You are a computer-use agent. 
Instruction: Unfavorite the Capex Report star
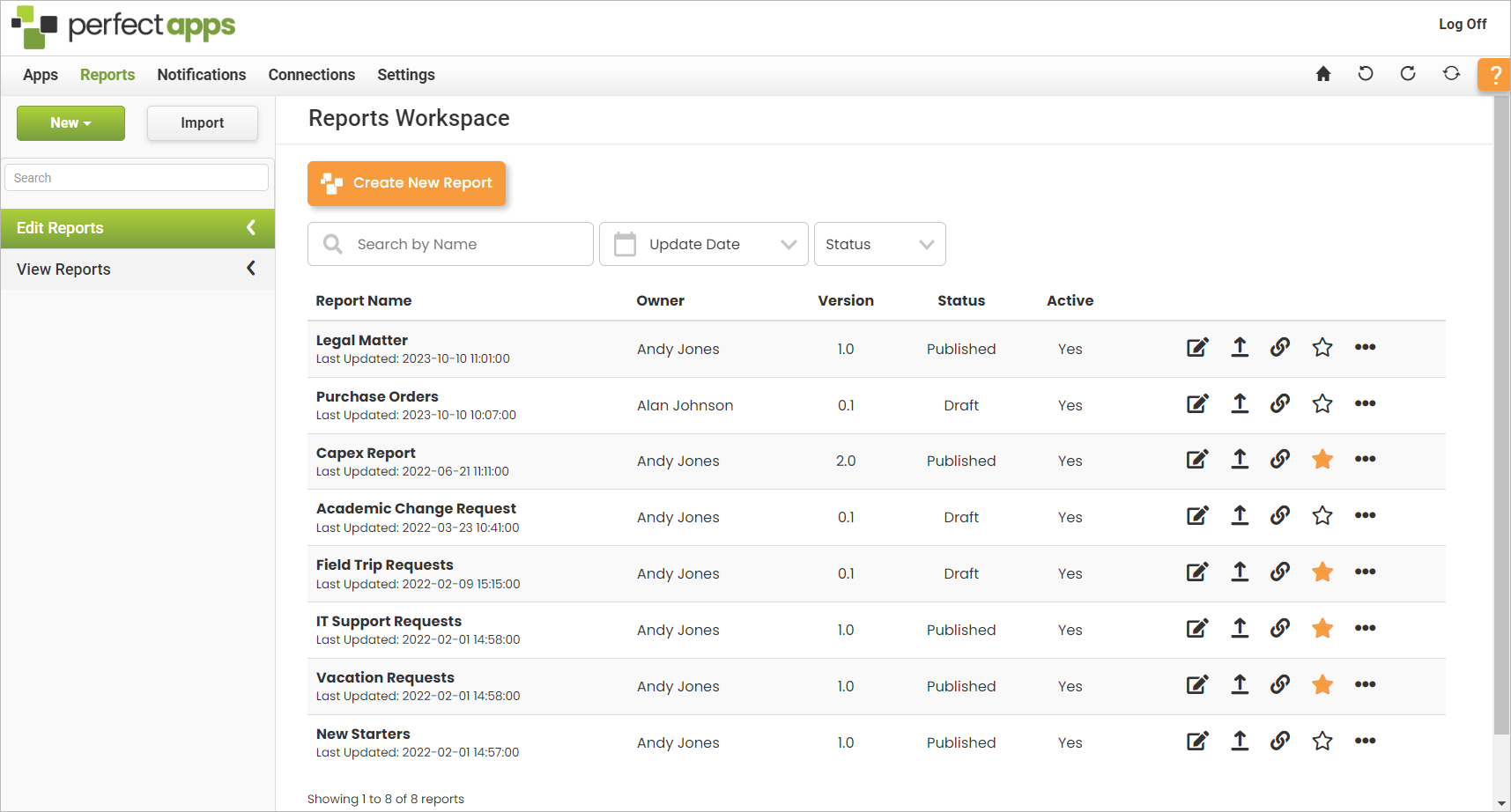pos(1322,460)
